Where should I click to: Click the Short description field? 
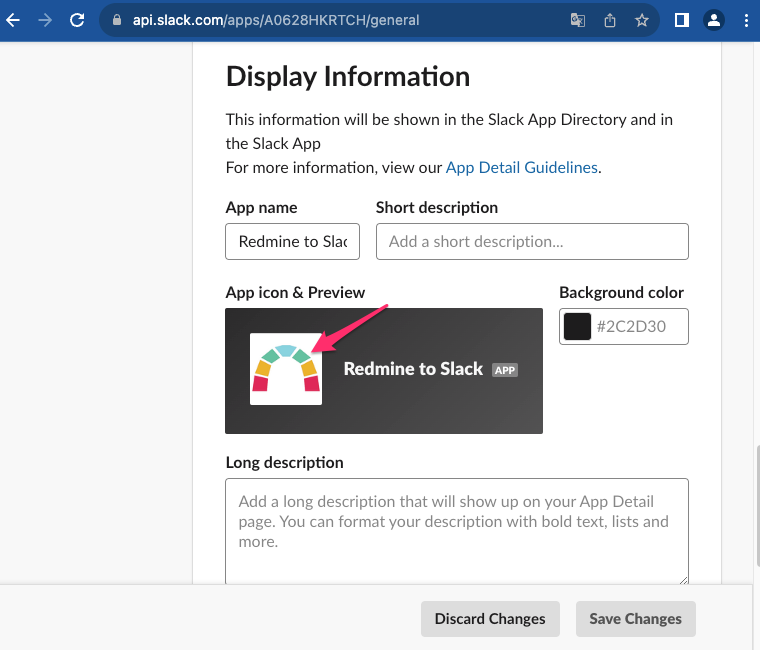tap(532, 241)
